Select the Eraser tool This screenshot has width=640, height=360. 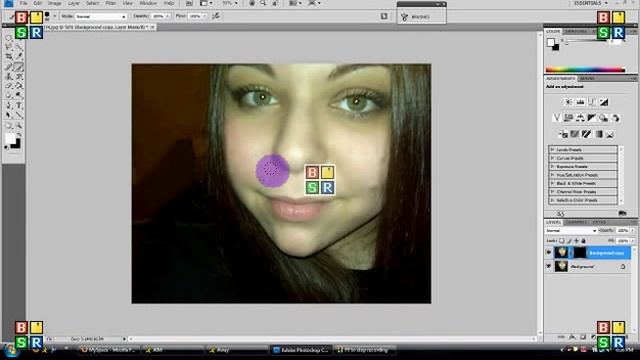(8, 86)
